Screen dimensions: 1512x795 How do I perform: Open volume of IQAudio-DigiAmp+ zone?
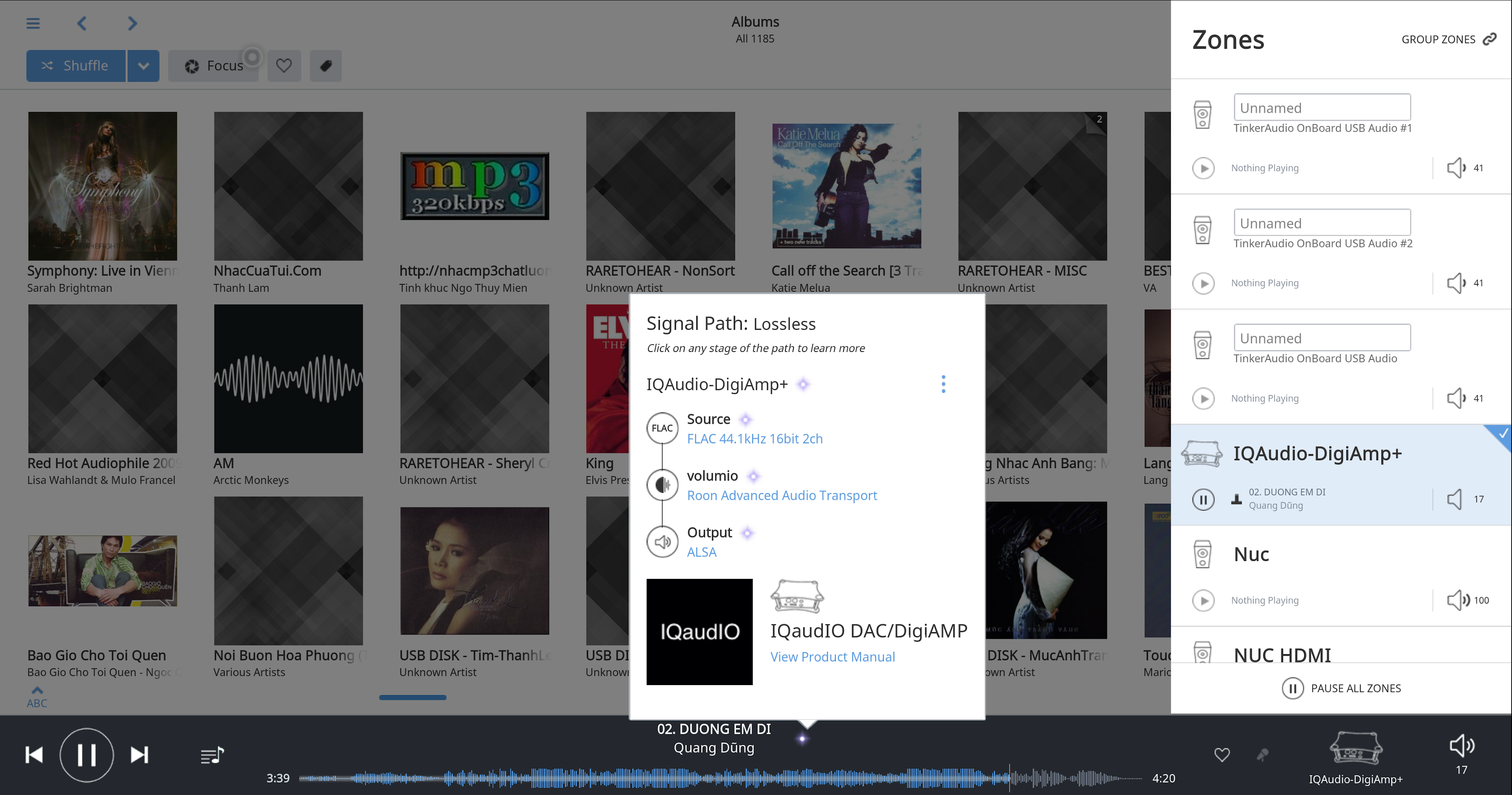point(1464,499)
